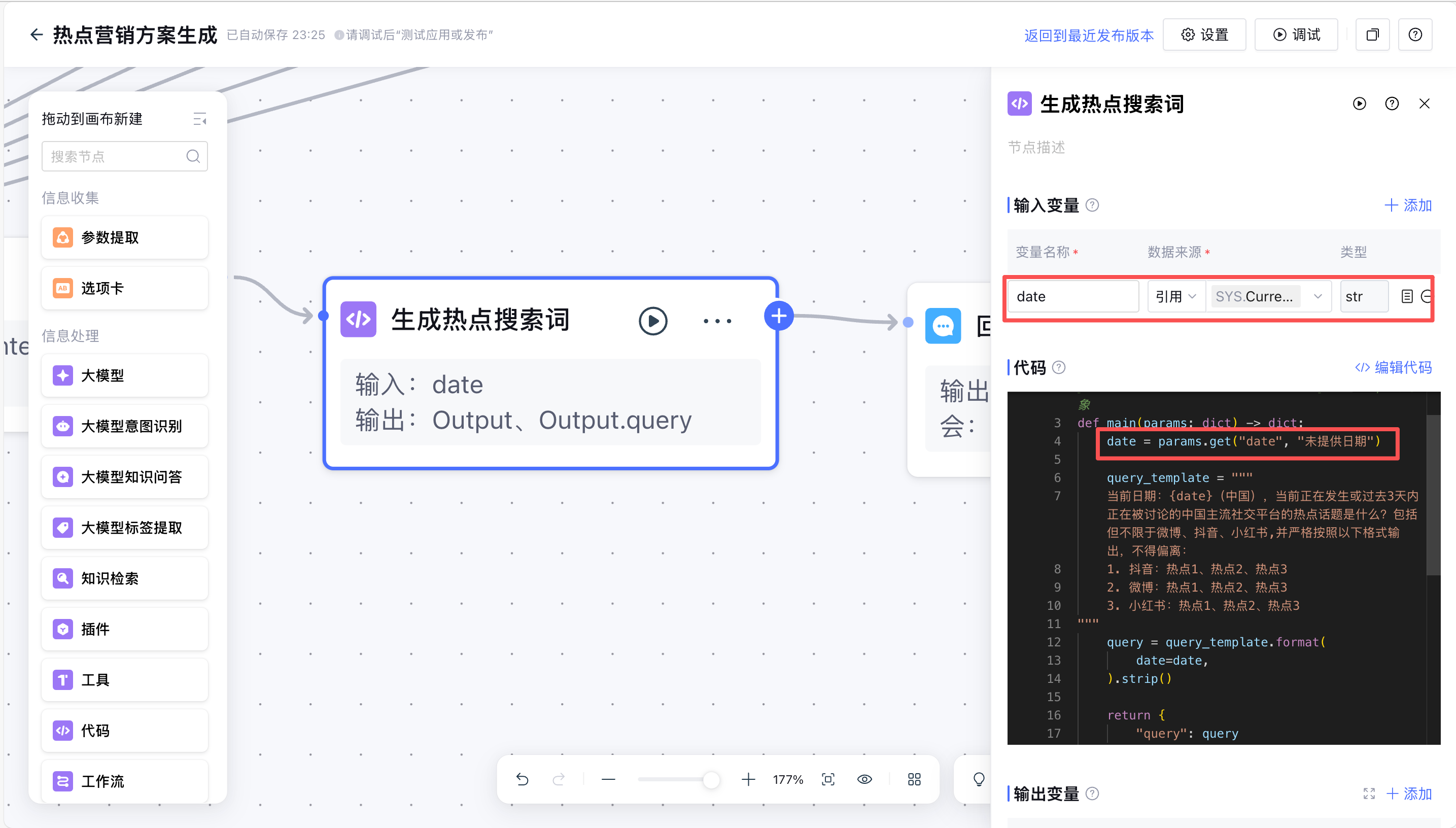Click the 编辑代码 link
Image resolution: width=1456 pixels, height=828 pixels.
1394,367
